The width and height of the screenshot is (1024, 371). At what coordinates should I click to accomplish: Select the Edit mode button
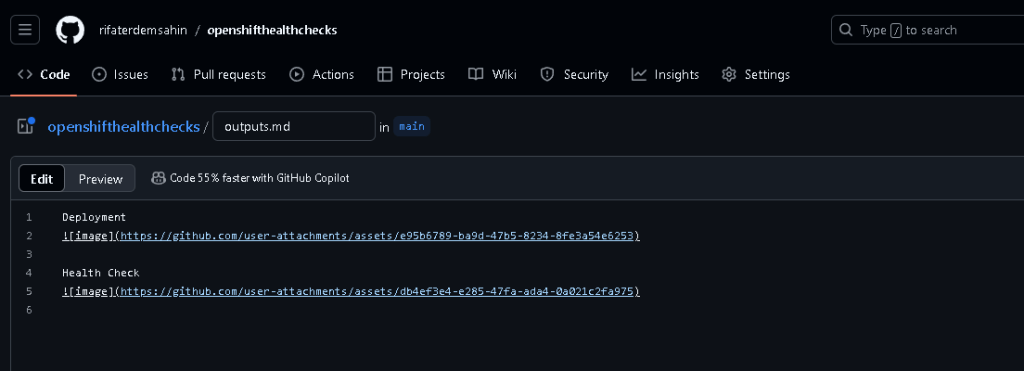pyautogui.click(x=42, y=178)
